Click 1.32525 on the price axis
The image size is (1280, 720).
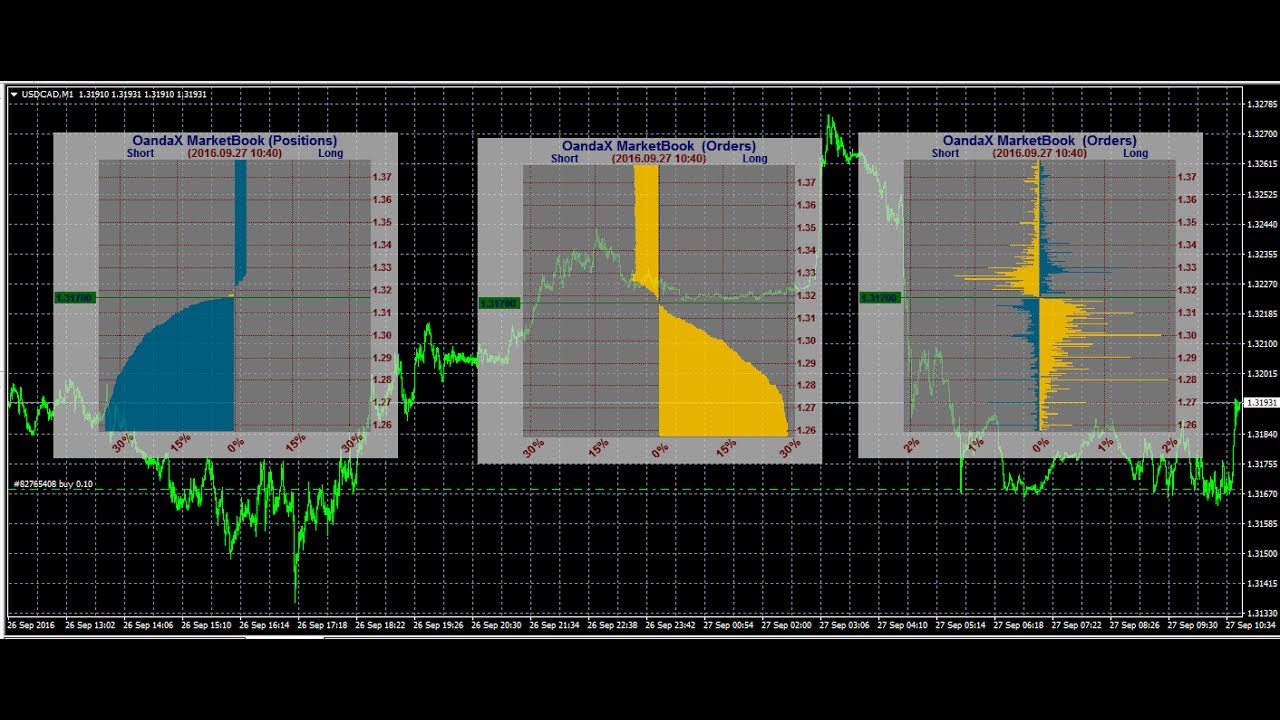[x=1261, y=194]
